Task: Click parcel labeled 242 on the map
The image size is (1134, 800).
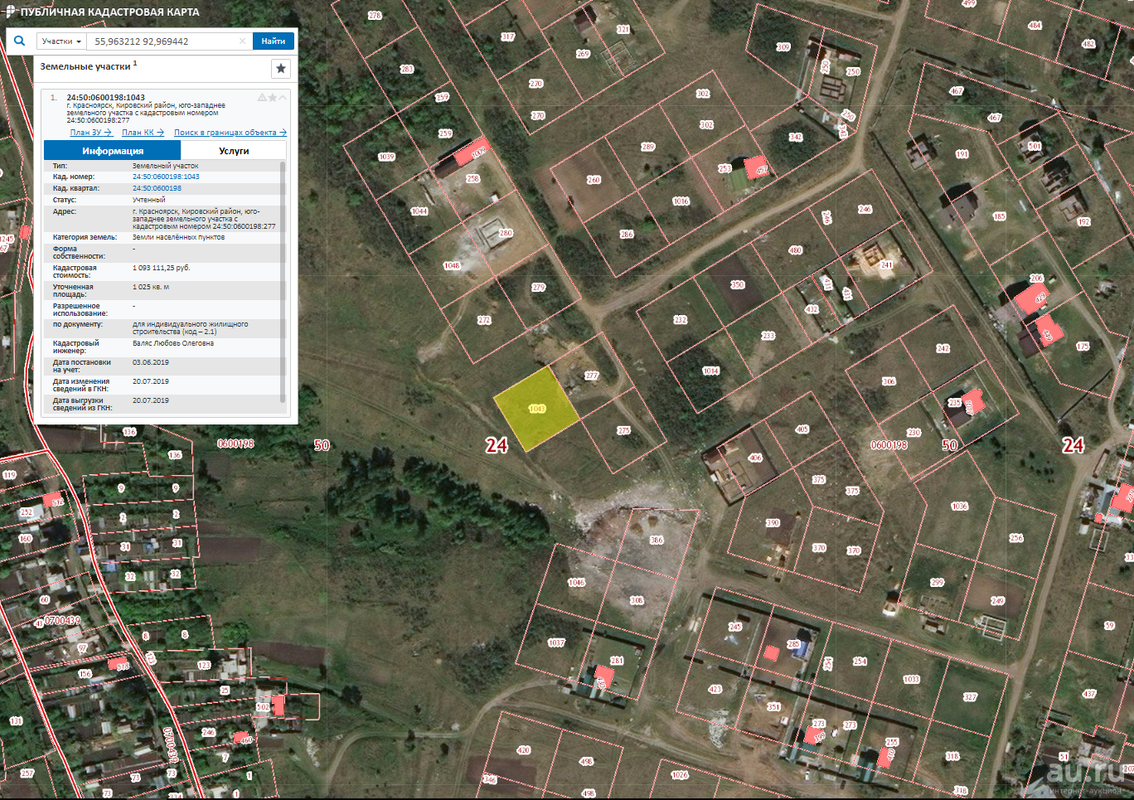Action: (942, 348)
